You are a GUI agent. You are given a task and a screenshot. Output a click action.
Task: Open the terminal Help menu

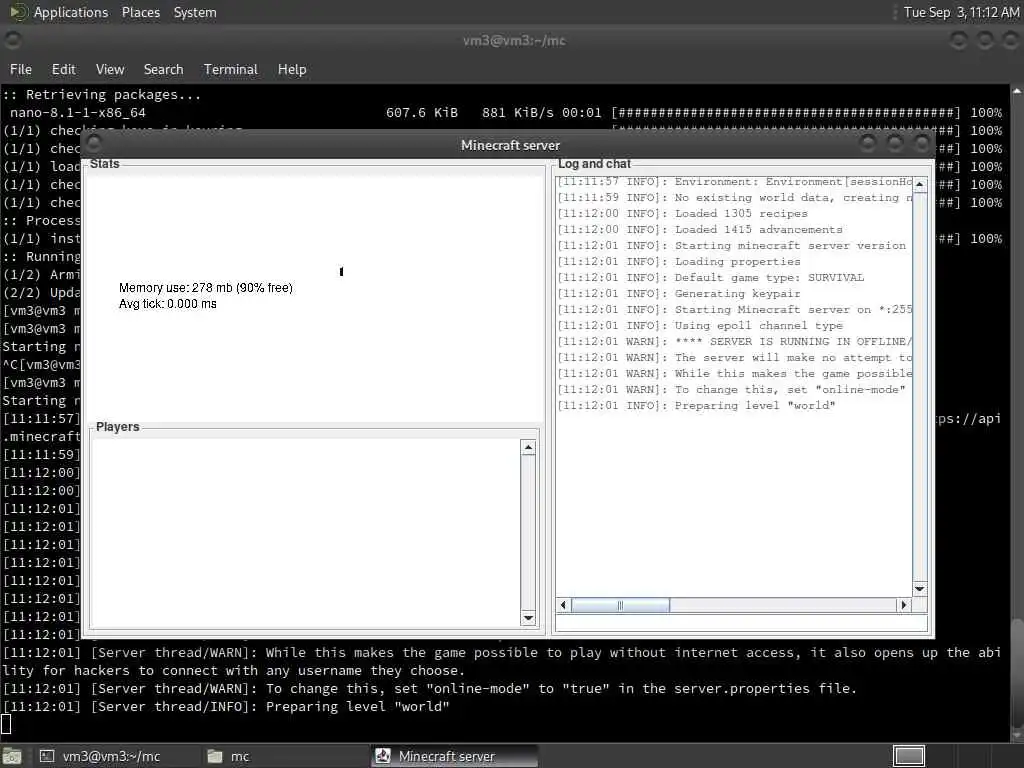tap(292, 69)
